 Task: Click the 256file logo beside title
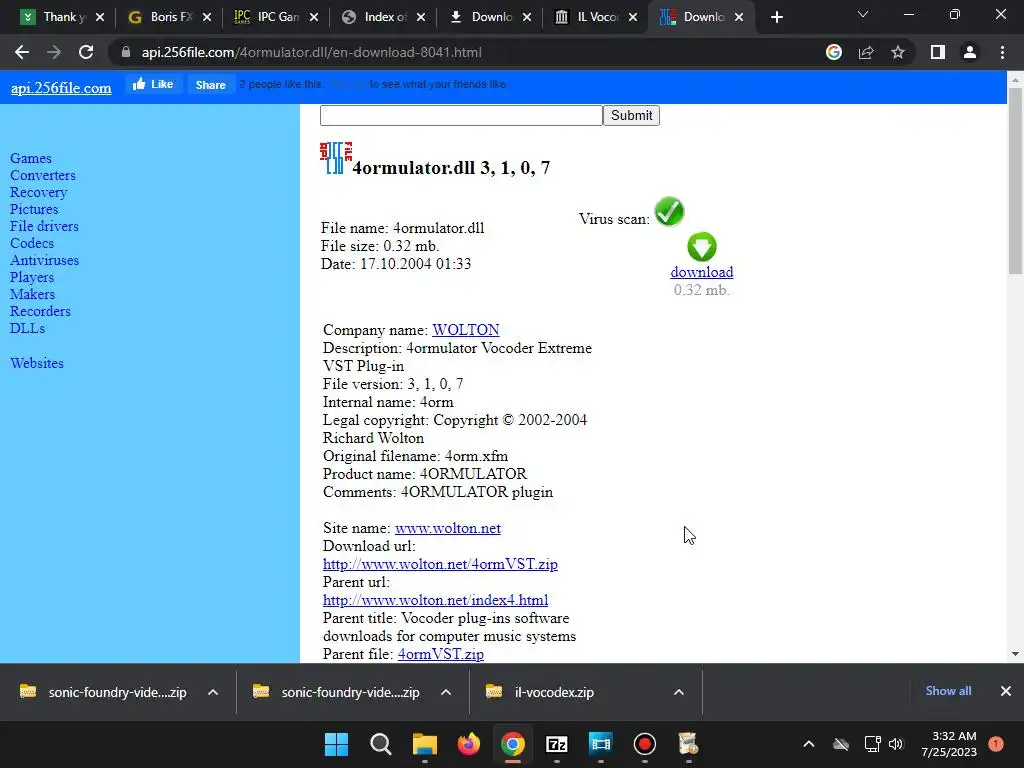(x=336, y=158)
